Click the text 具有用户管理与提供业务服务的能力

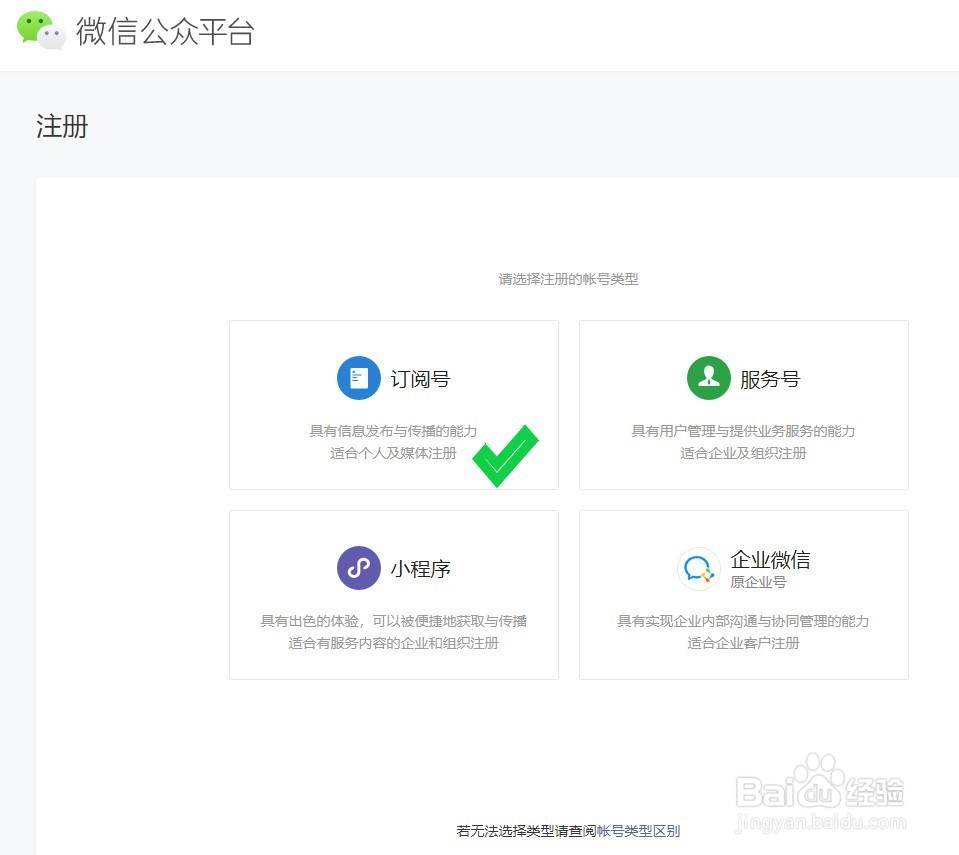click(x=743, y=431)
